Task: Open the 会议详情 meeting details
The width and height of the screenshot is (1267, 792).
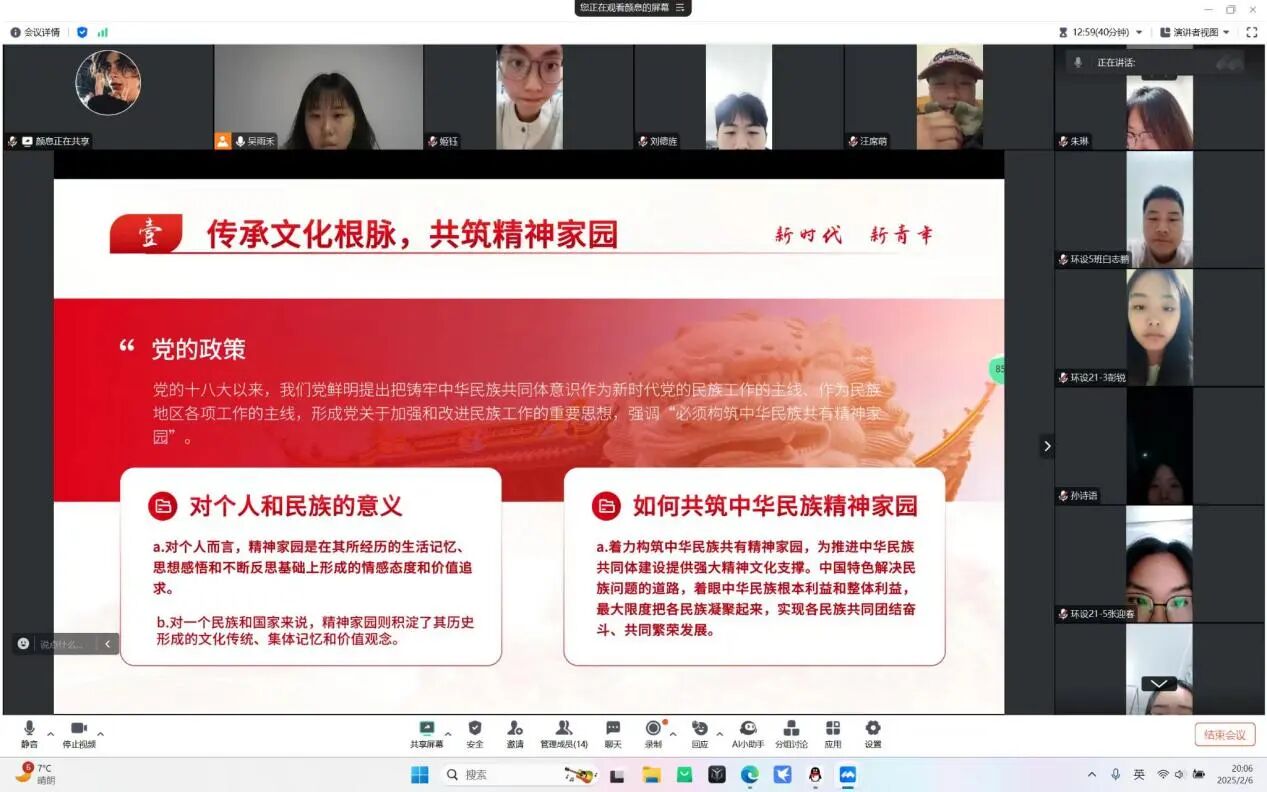Action: (35, 32)
